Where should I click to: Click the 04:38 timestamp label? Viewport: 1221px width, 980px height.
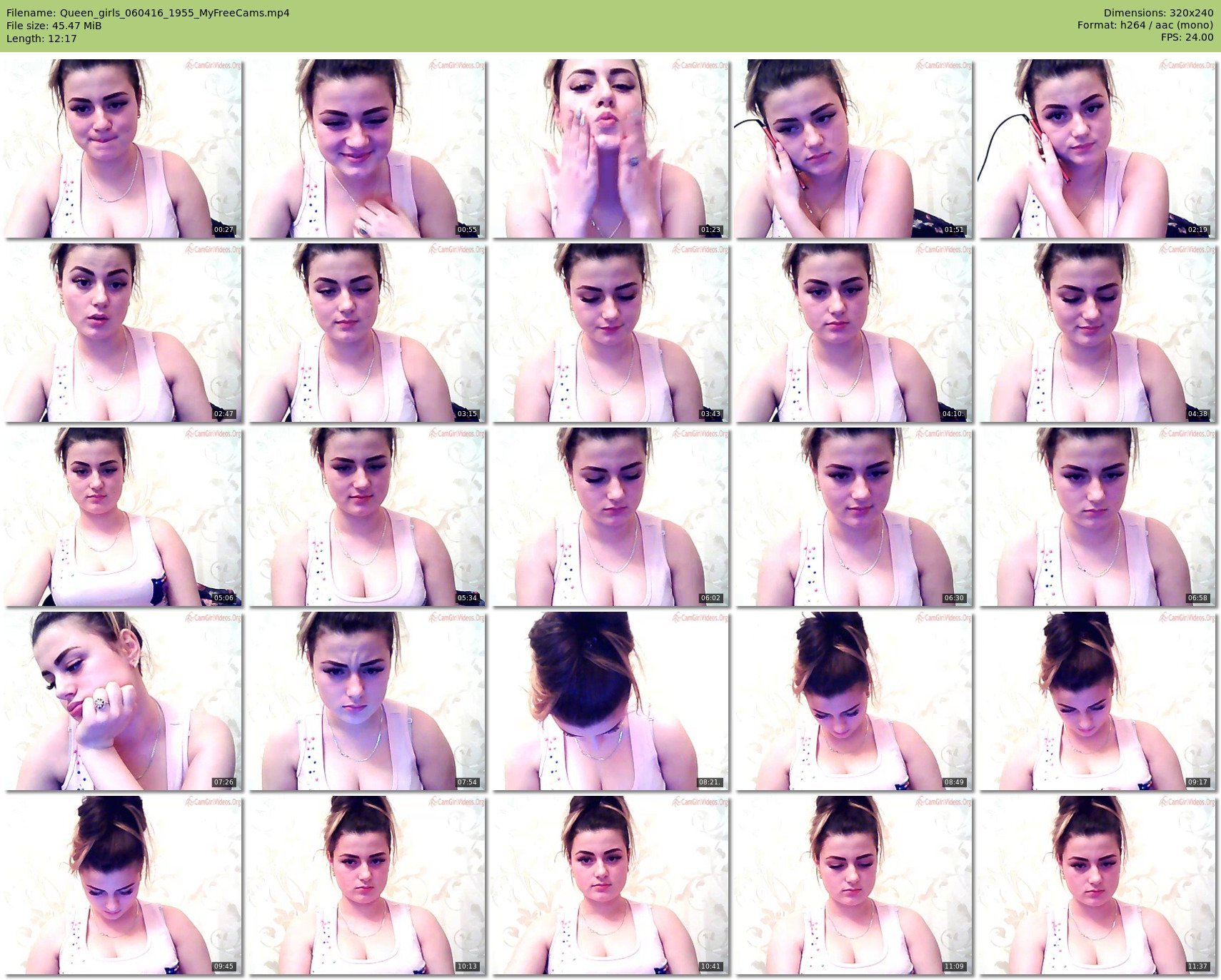[x=1197, y=414]
